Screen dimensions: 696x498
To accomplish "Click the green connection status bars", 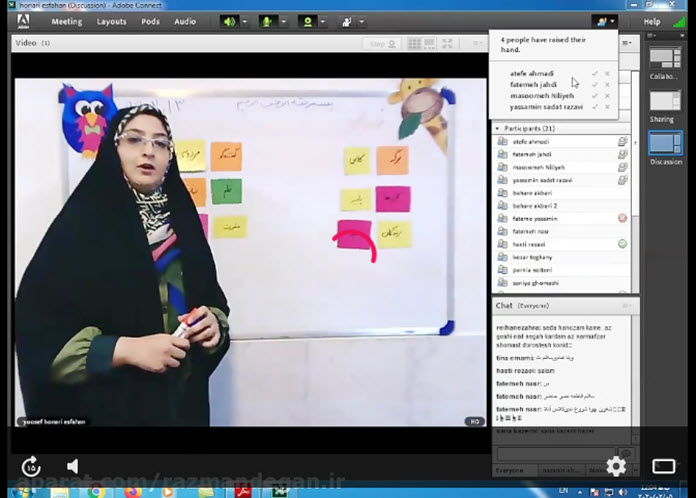I will (x=679, y=21).
